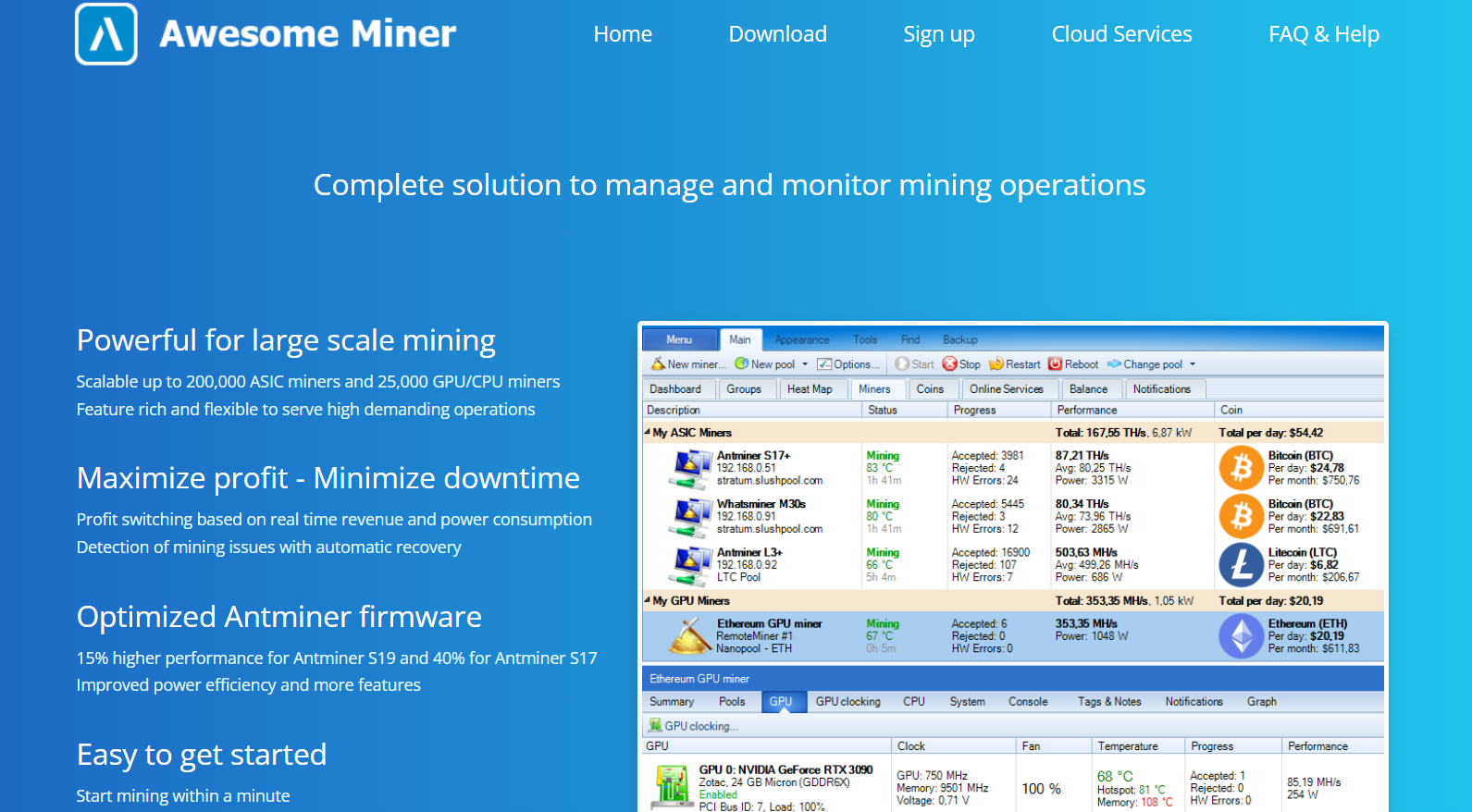Click the RTX 3090 GPU card icon
Screen dimensions: 1472x812
(x=672, y=787)
